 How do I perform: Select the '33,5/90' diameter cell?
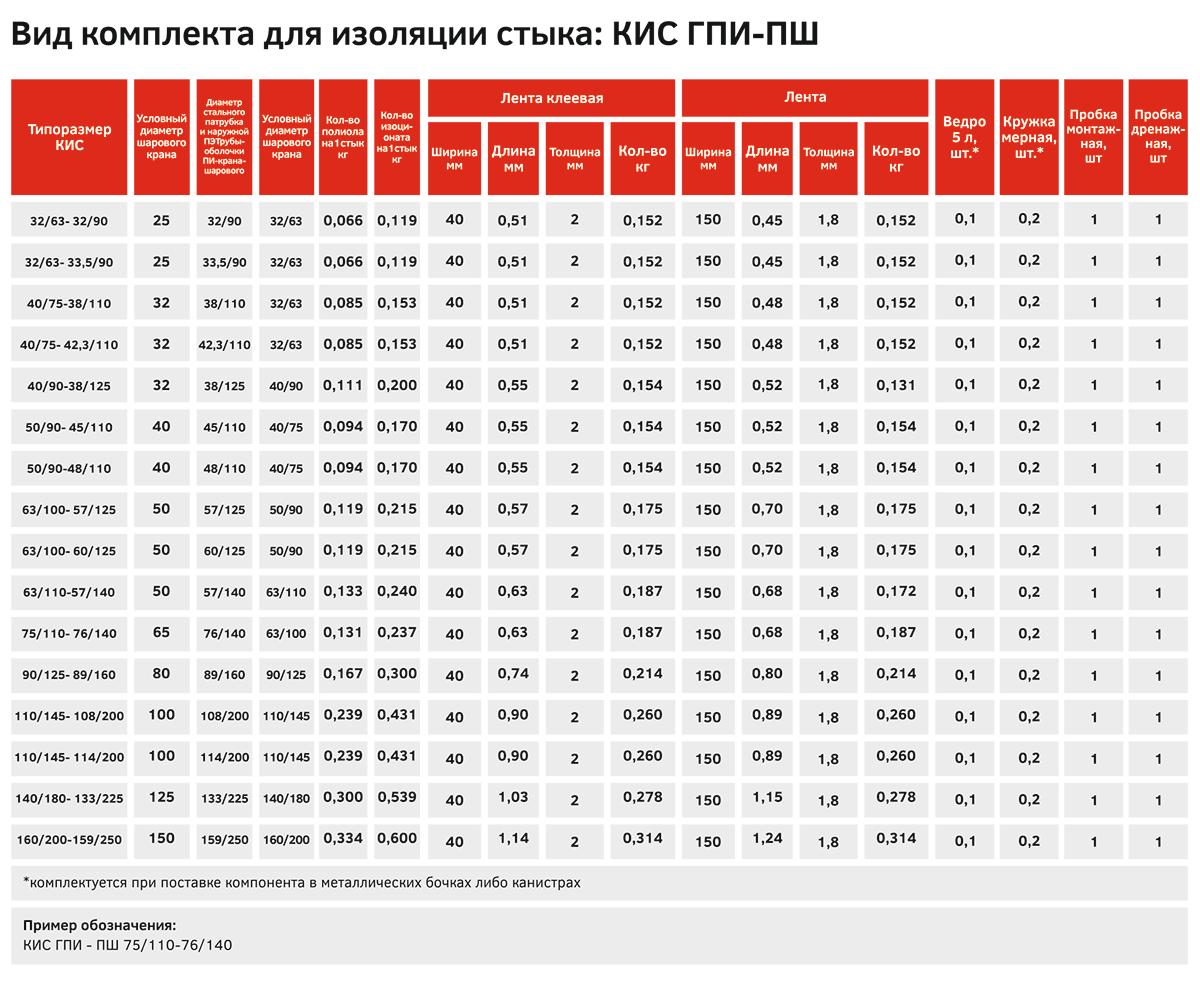(224, 262)
